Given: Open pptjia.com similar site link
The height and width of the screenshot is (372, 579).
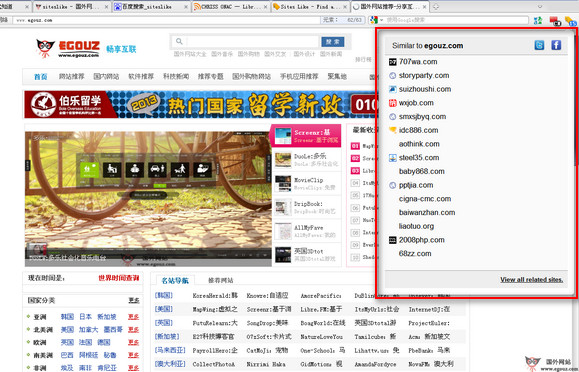Looking at the screenshot, I should 416,185.
